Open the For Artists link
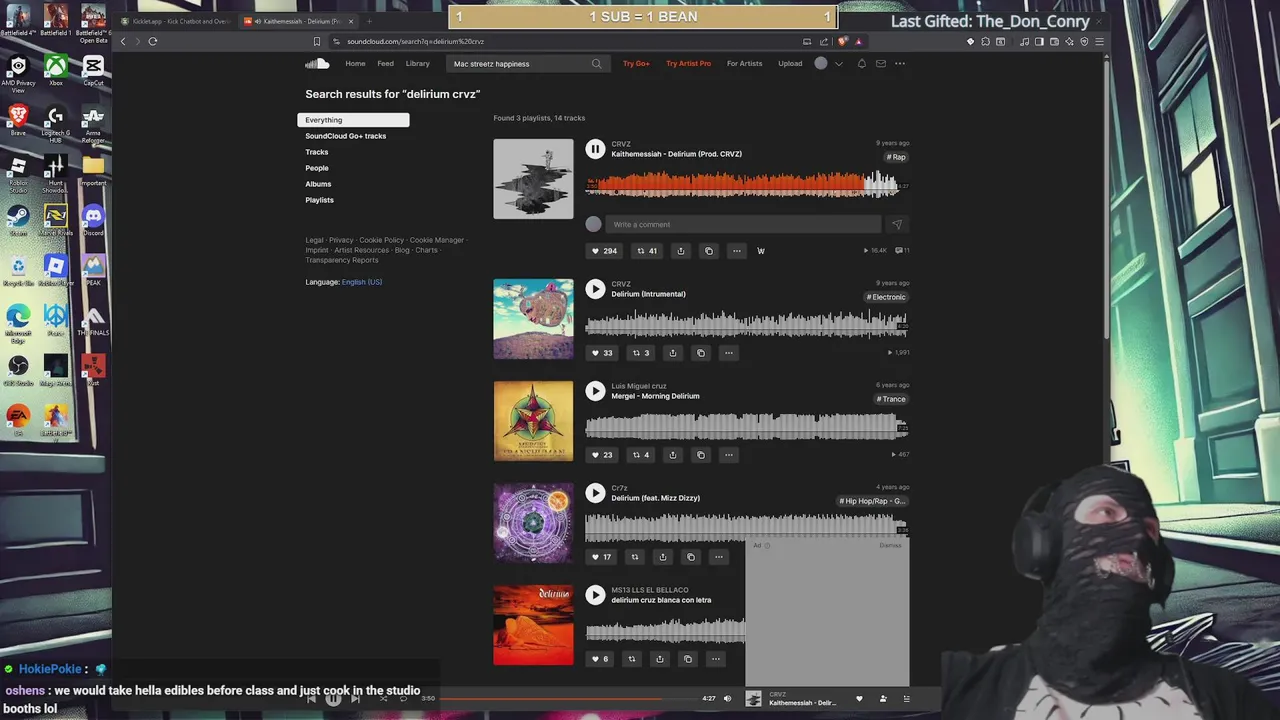The width and height of the screenshot is (1280, 720). tap(744, 64)
